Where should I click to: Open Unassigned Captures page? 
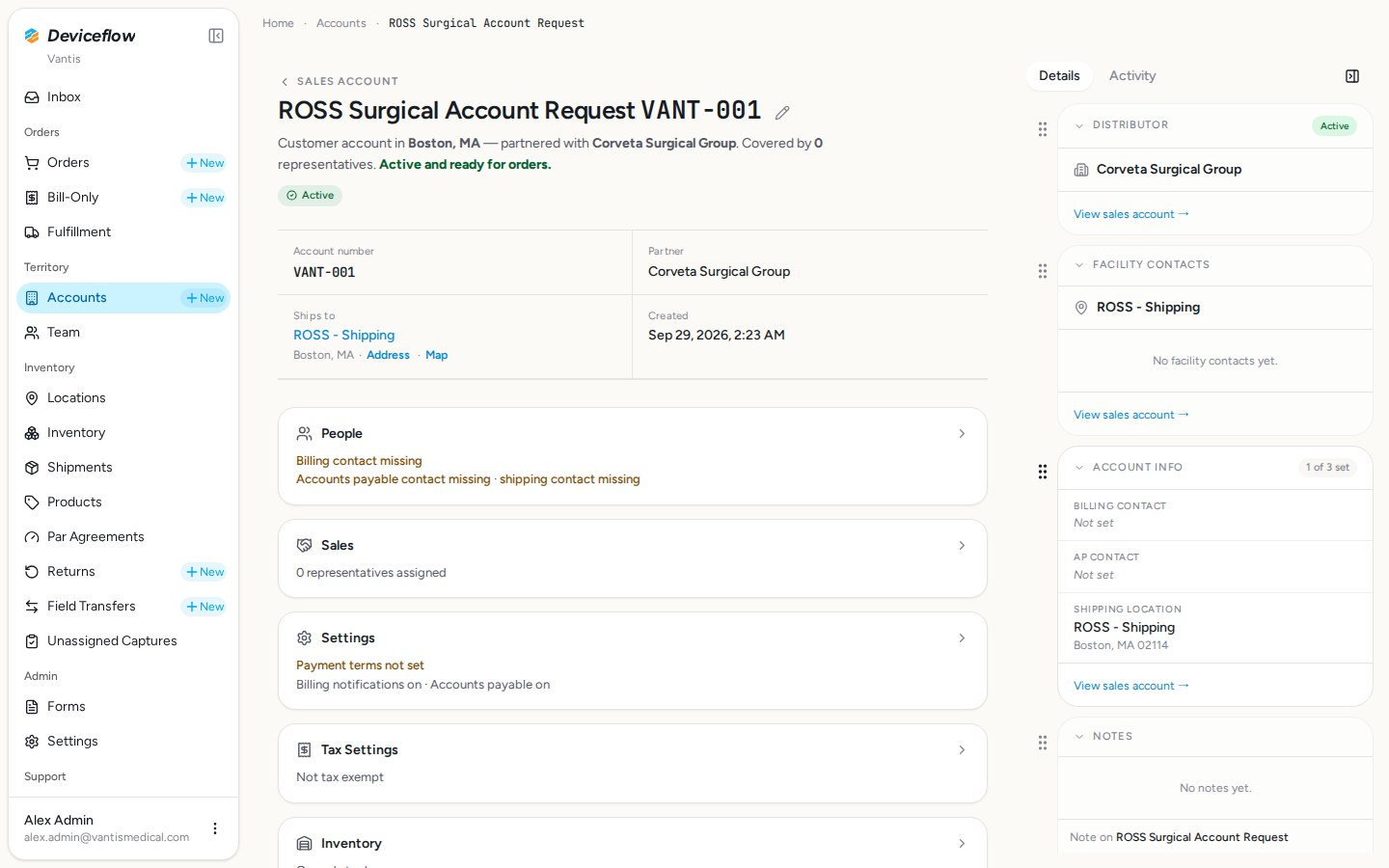(x=123, y=641)
